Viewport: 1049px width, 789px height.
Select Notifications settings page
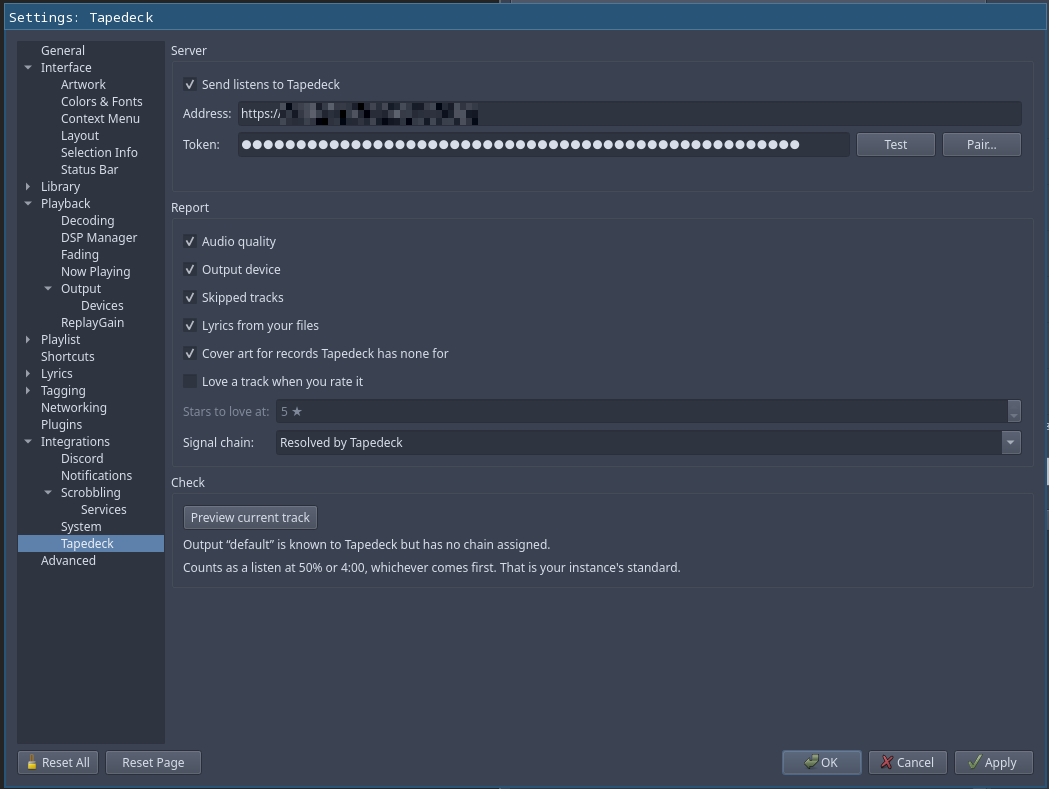pos(96,476)
